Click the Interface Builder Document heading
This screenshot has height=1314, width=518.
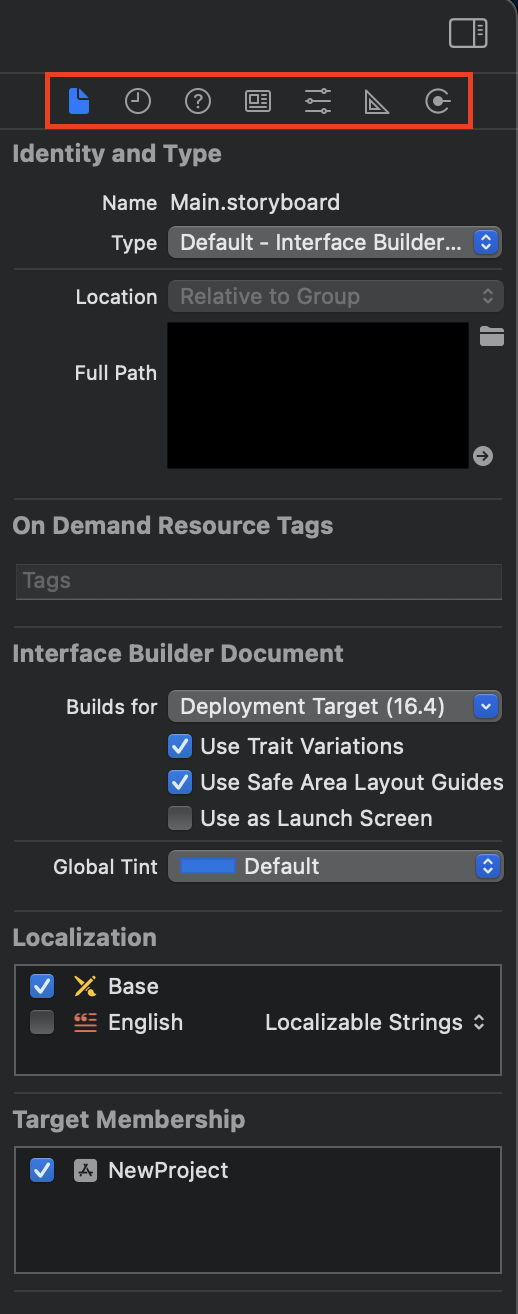click(x=178, y=653)
